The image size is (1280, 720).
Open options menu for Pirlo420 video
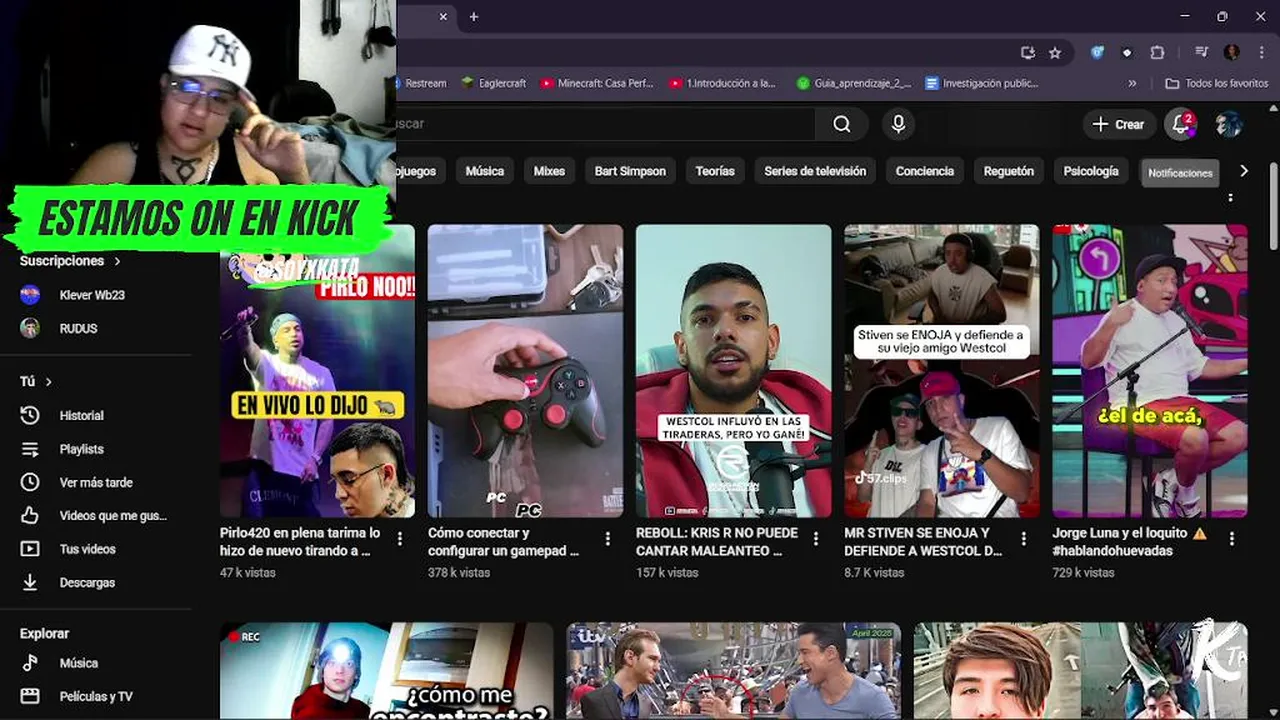tap(400, 539)
